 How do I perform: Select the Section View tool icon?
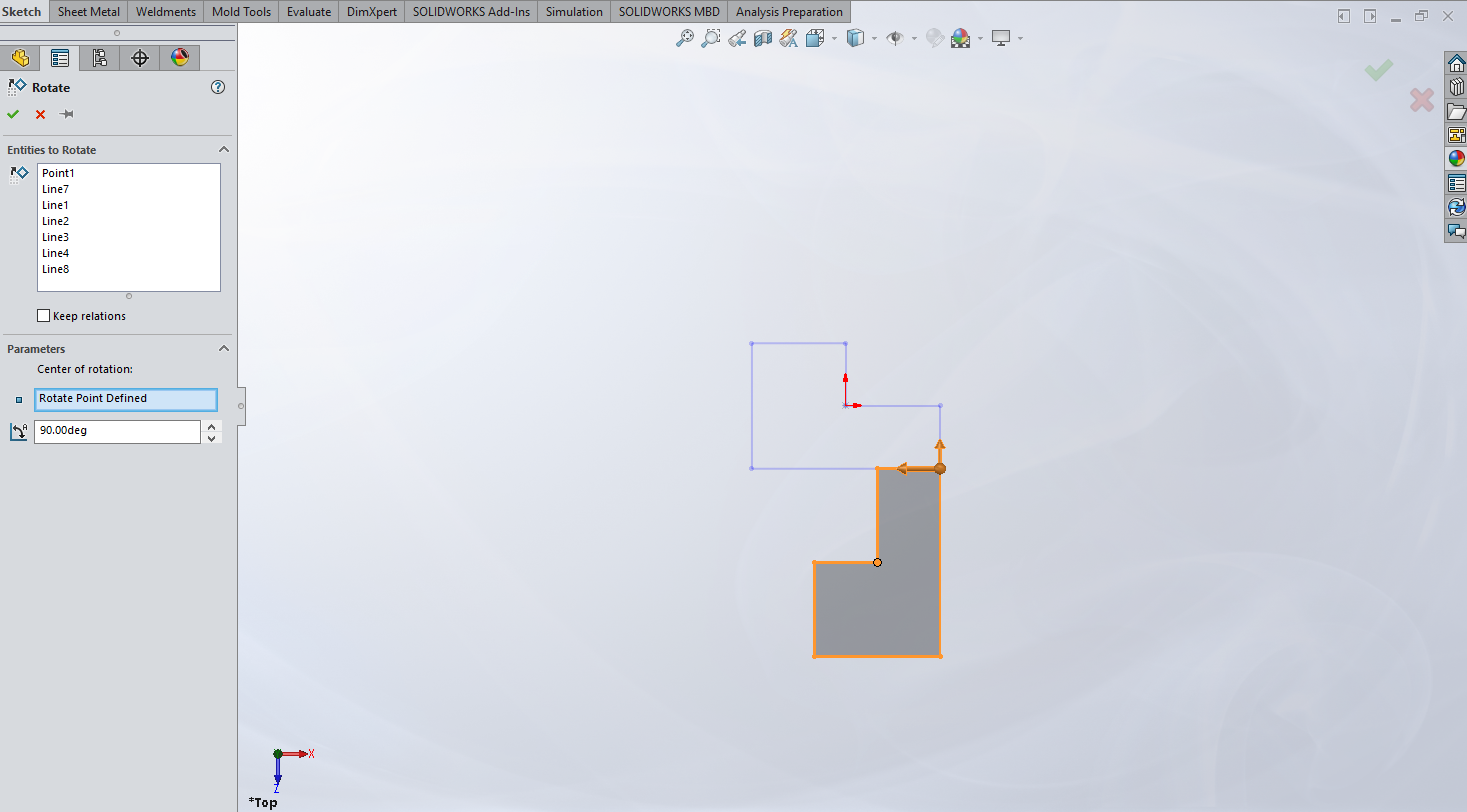point(763,38)
